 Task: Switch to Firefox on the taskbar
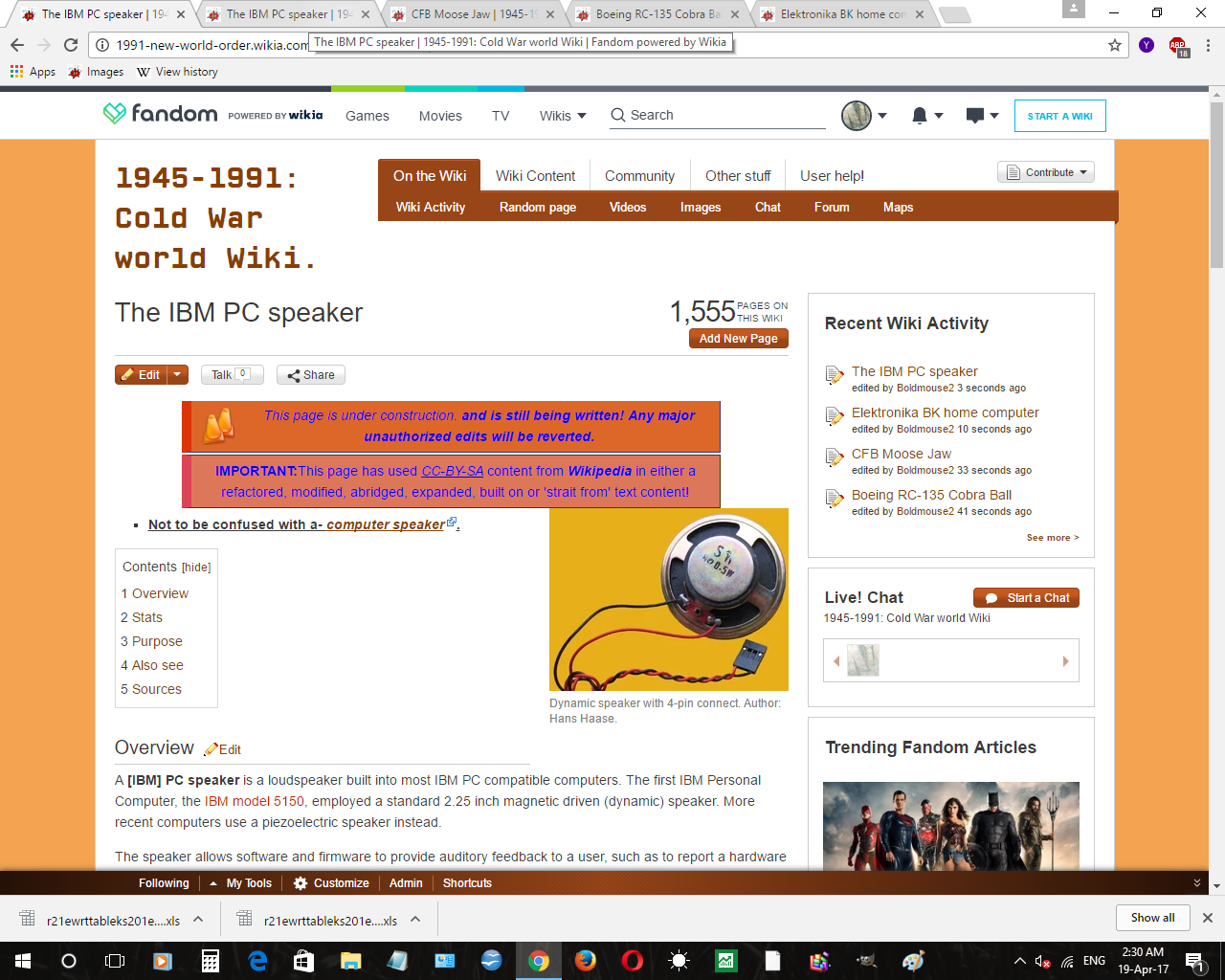(x=586, y=961)
